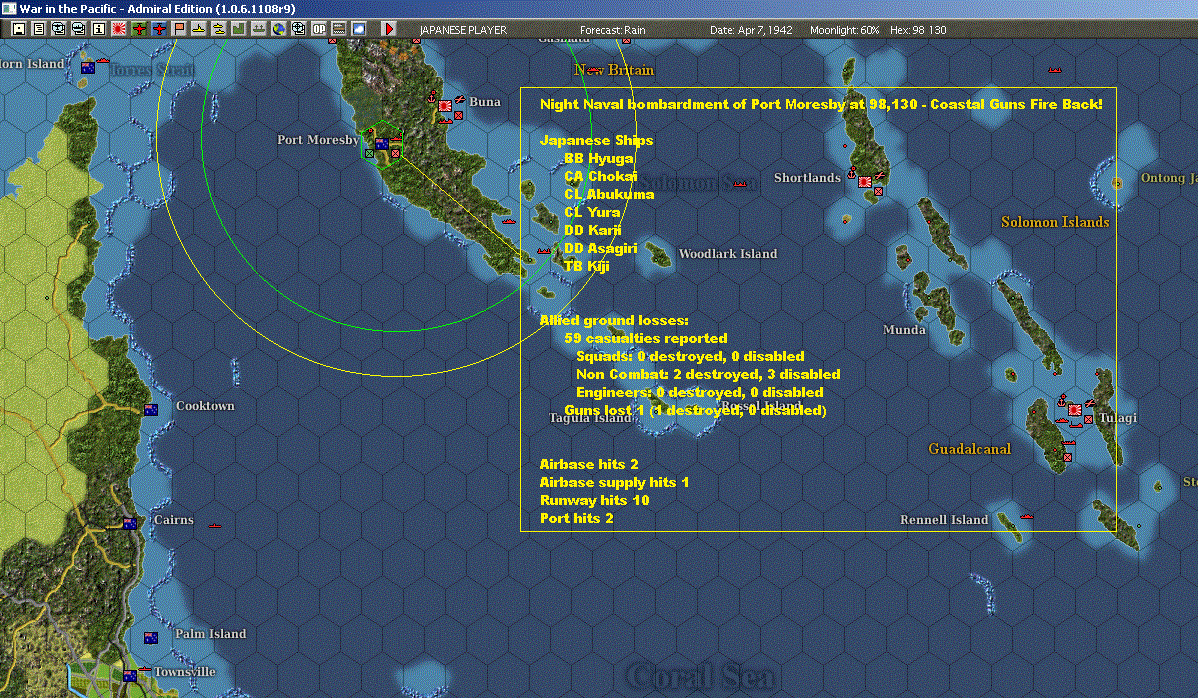Screen dimensions: 1198x698
Task: Select the Japanese base flag at Tulagi
Action: coord(1075,409)
